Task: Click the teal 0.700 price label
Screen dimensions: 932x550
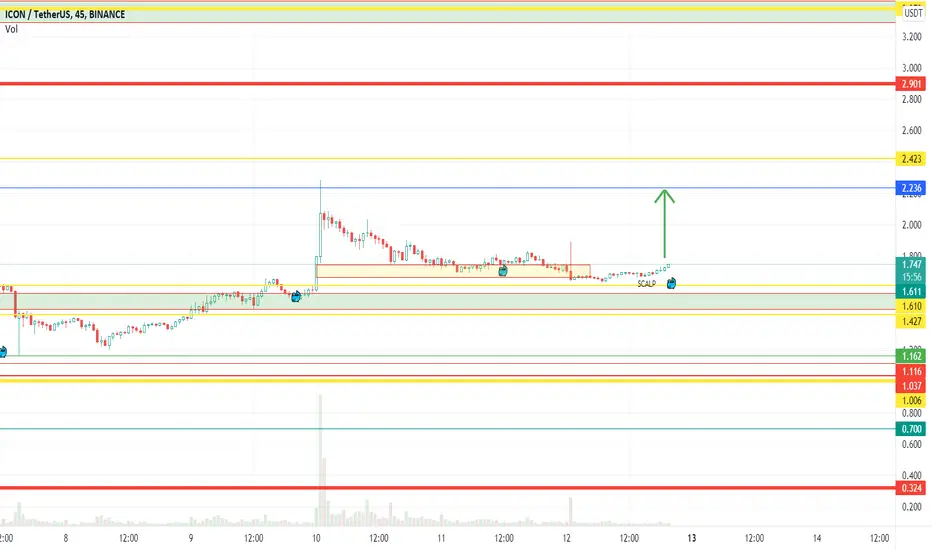Action: (x=911, y=429)
